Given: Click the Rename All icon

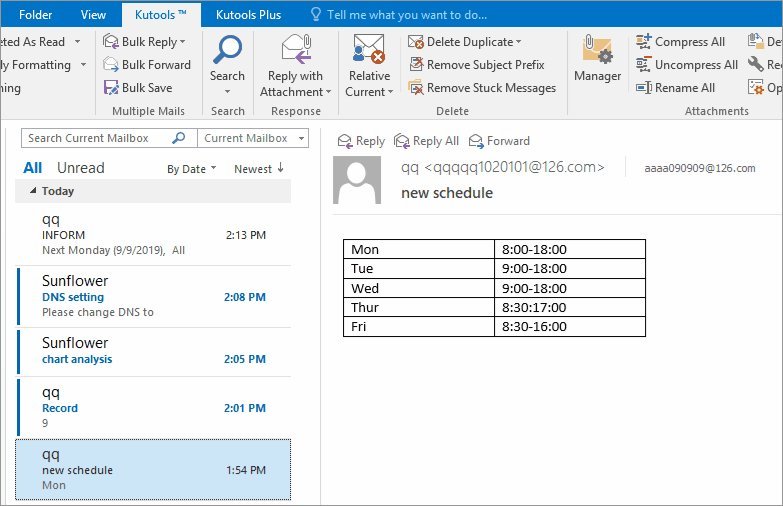Looking at the screenshot, I should coord(644,87).
